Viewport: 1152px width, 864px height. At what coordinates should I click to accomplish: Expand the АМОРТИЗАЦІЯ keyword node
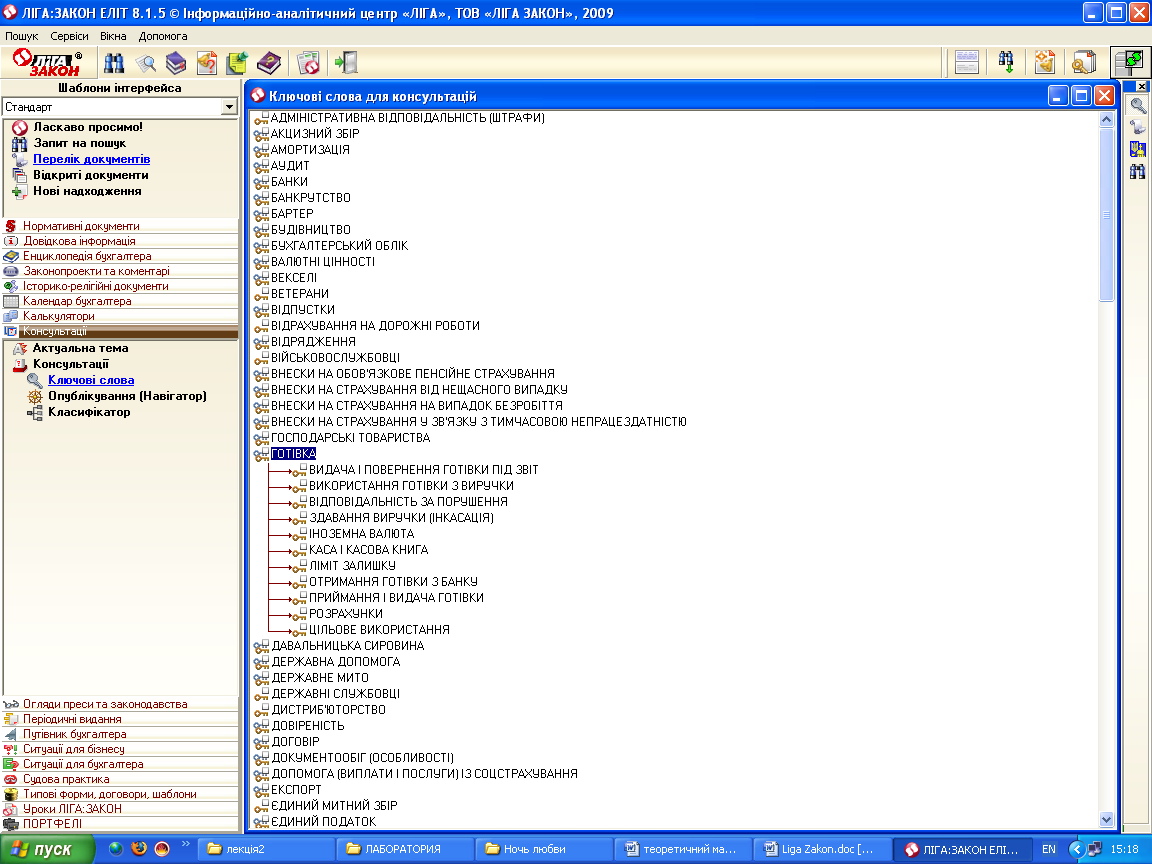(x=261, y=150)
